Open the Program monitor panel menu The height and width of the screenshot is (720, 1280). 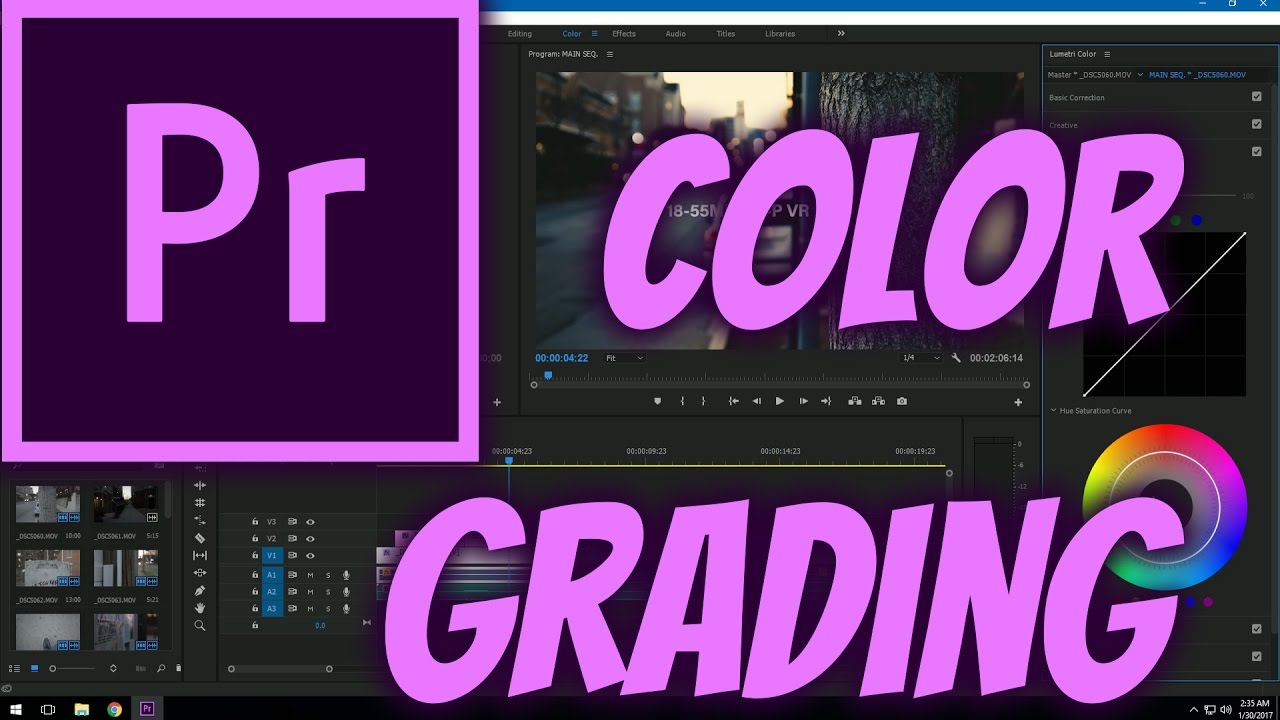pyautogui.click(x=609, y=54)
